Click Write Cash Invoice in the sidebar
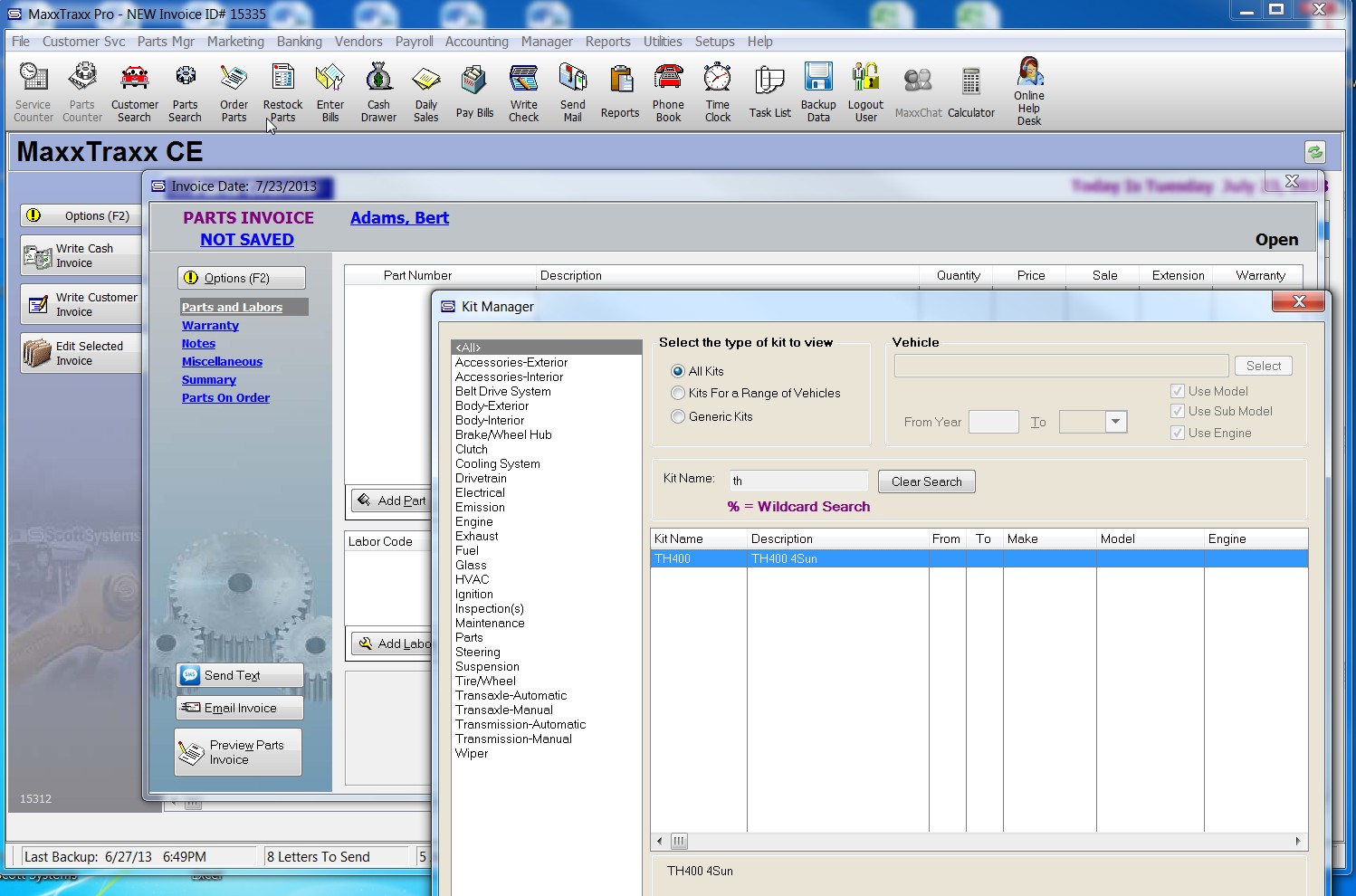The image size is (1356, 896). coord(81,256)
